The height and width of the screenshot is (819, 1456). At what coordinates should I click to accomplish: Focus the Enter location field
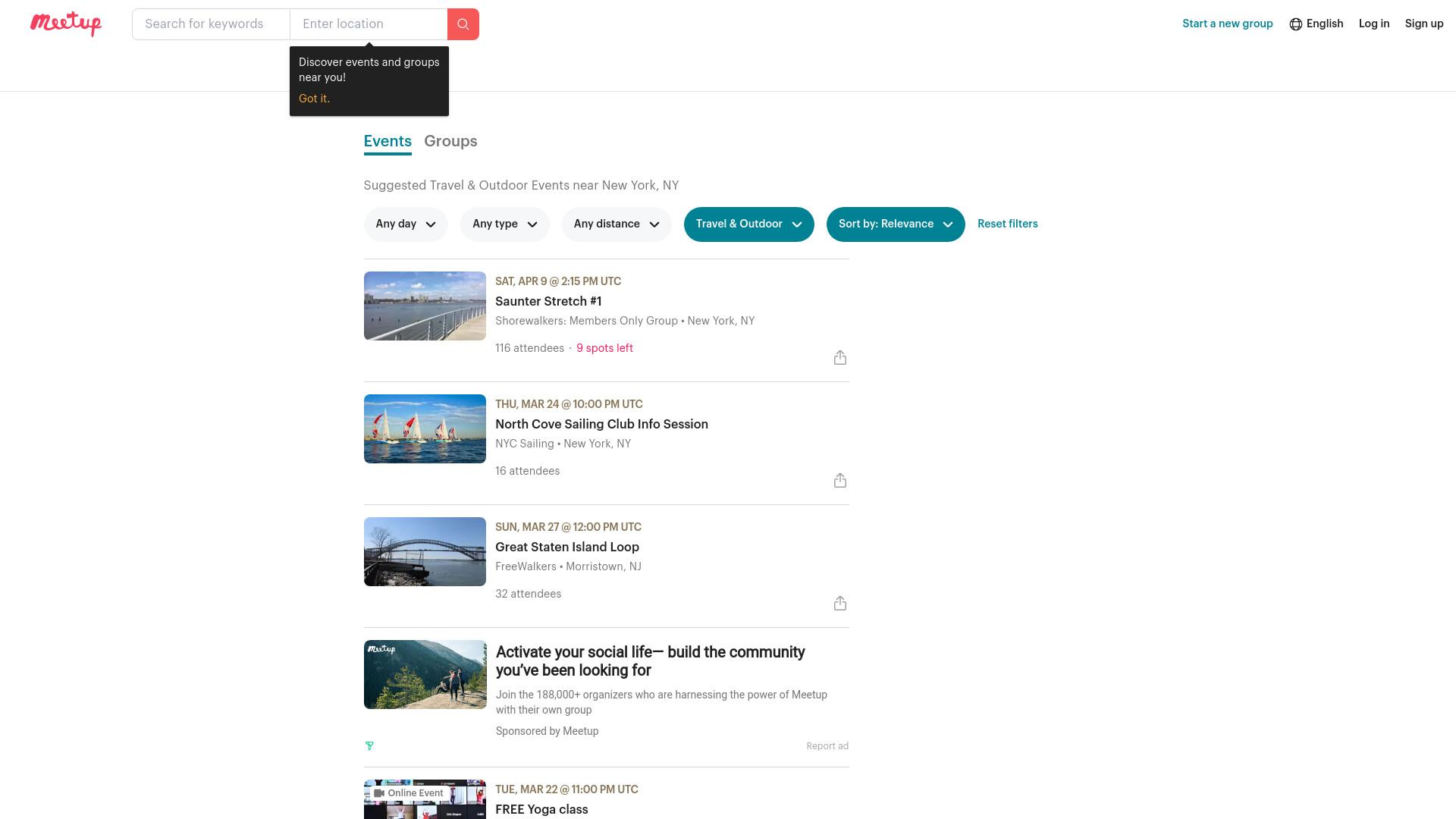369,24
